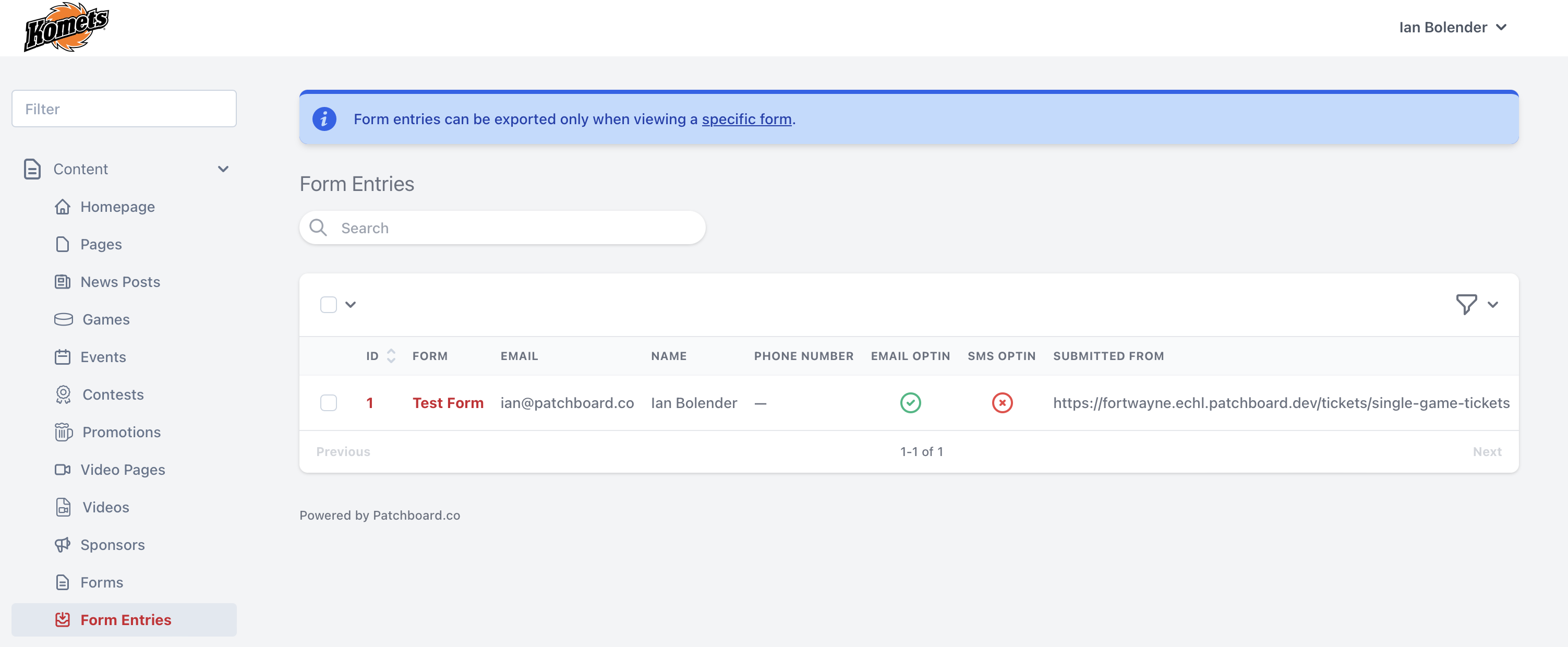Viewport: 1568px width, 647px height.
Task: Click the News Posts newspaper icon
Action: coord(63,282)
